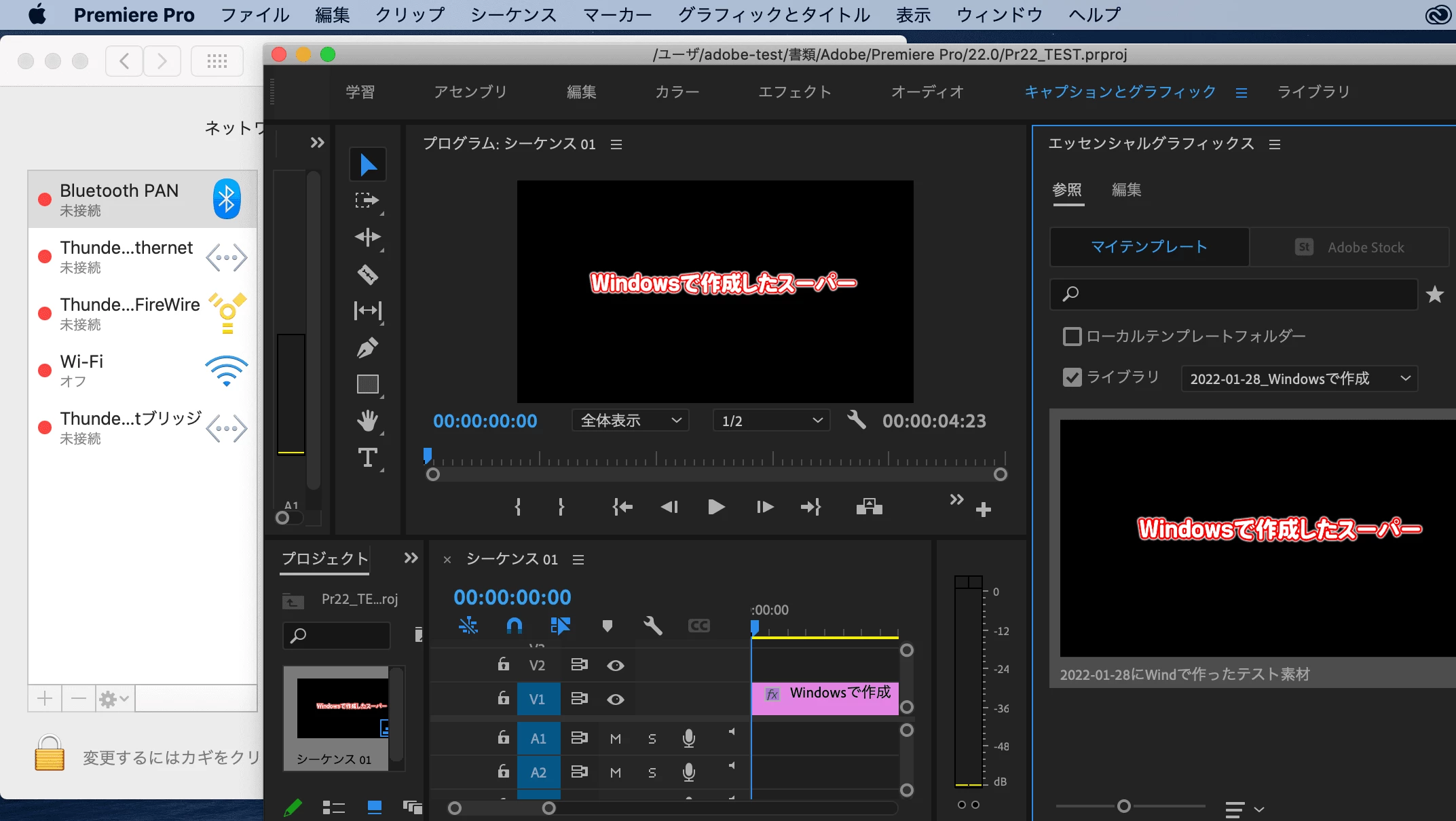Open Program monitor wrench settings
This screenshot has width=1456, height=821.
point(857,420)
